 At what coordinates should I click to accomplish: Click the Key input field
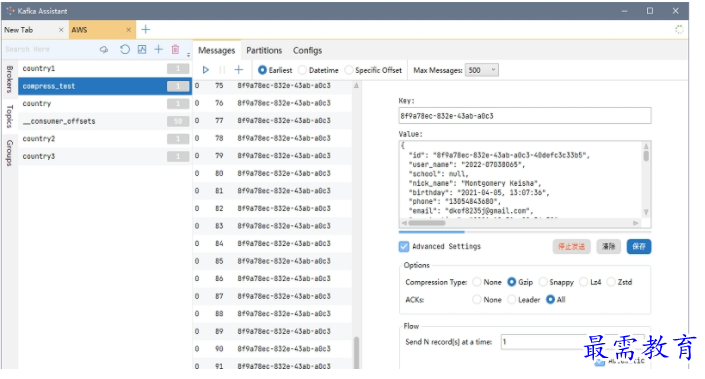(x=525, y=116)
